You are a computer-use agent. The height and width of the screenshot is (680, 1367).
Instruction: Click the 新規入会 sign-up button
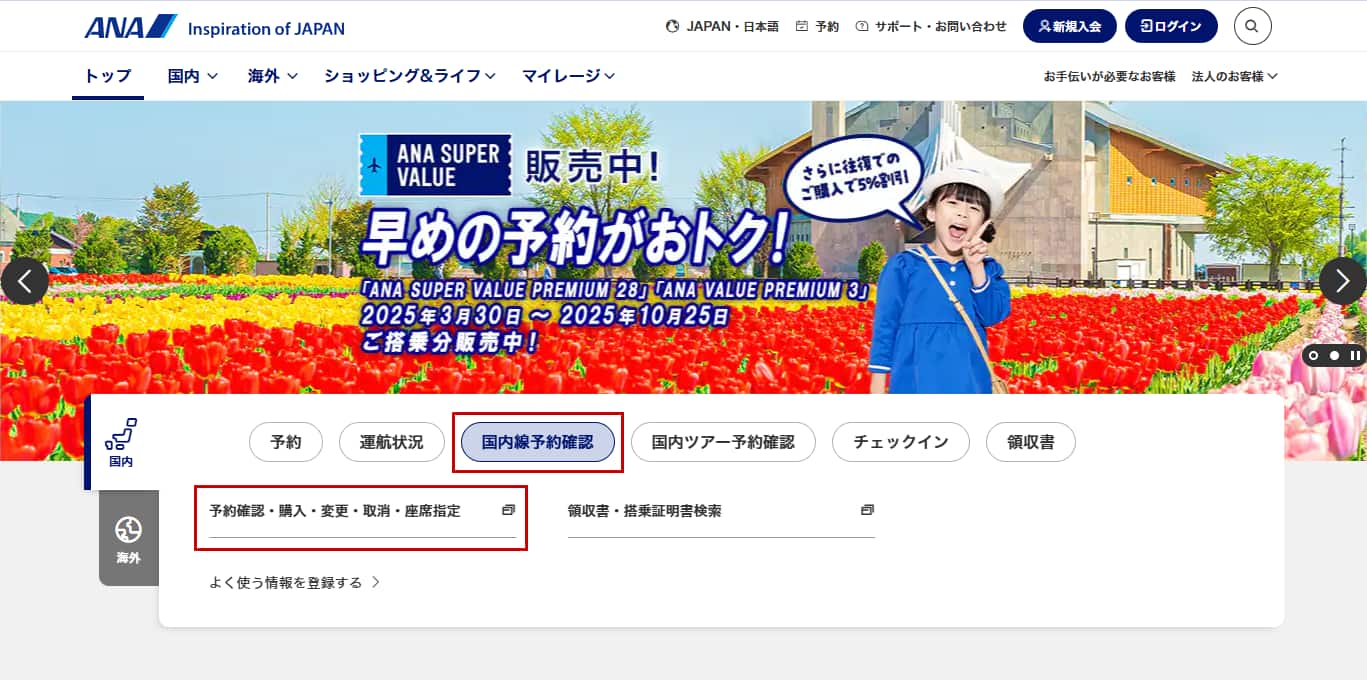(1069, 27)
